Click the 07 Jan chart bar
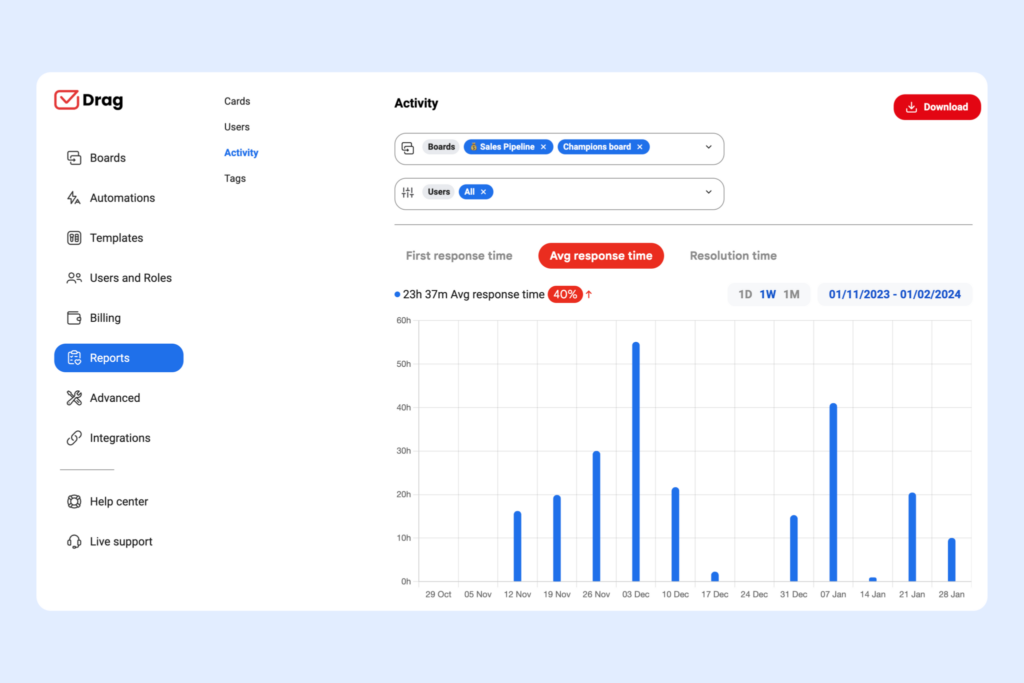The image size is (1024, 683). [833, 492]
